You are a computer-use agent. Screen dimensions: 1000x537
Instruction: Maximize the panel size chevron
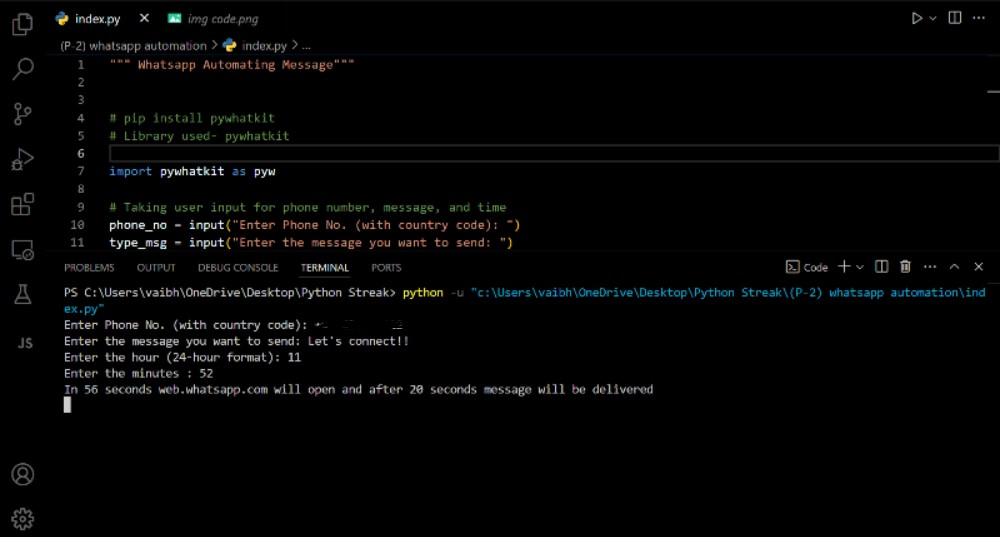(954, 267)
